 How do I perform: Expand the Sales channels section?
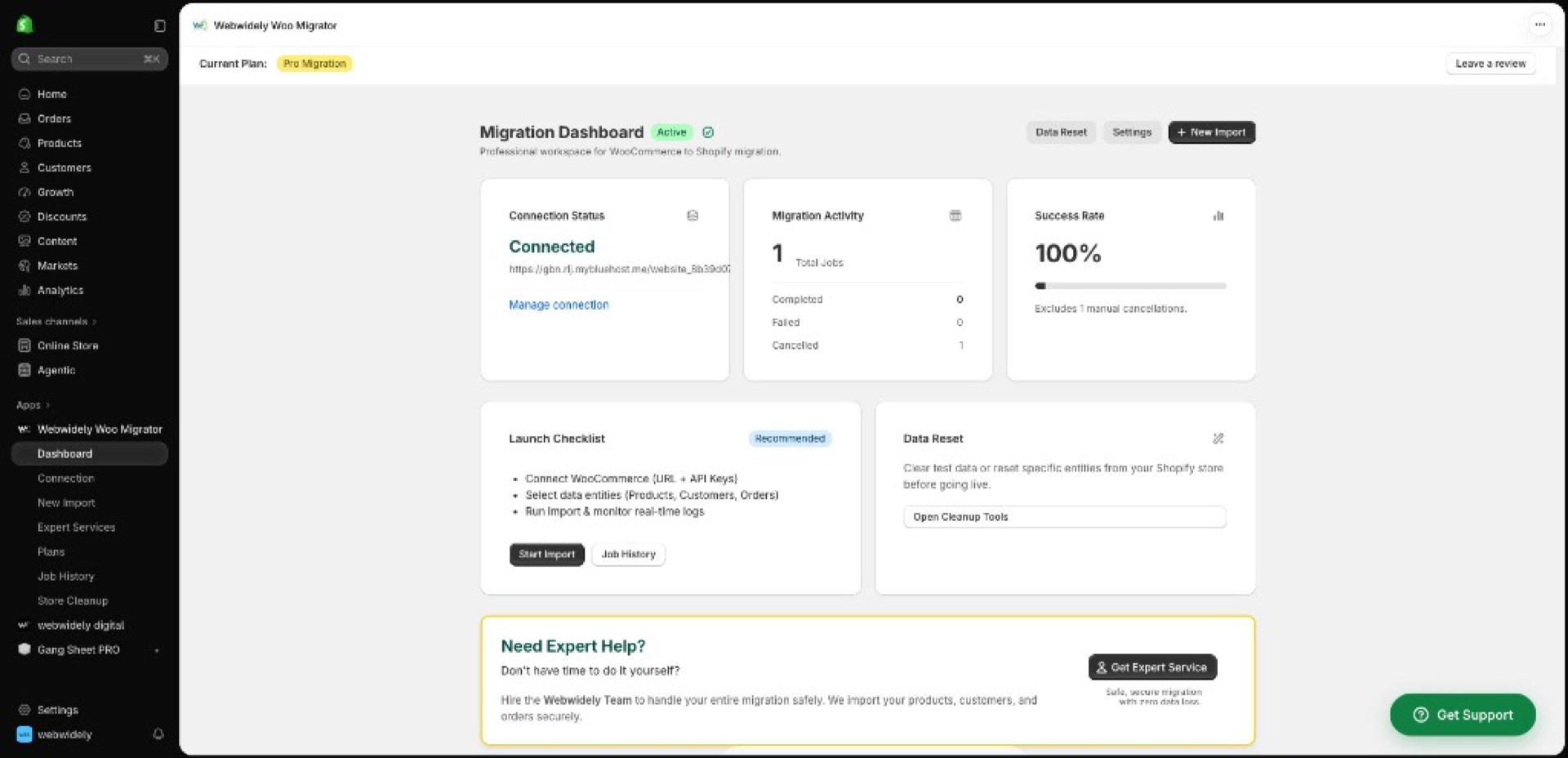tap(56, 321)
